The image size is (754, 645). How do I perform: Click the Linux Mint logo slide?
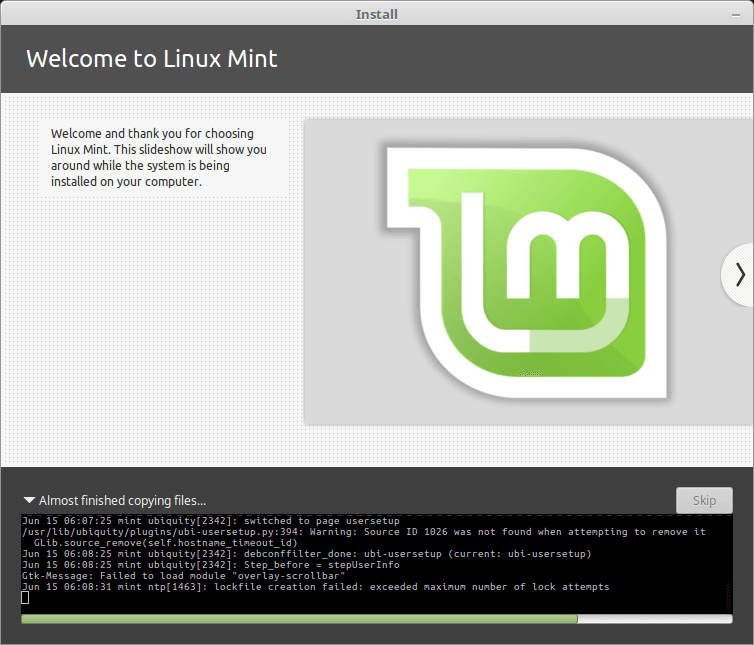[528, 272]
